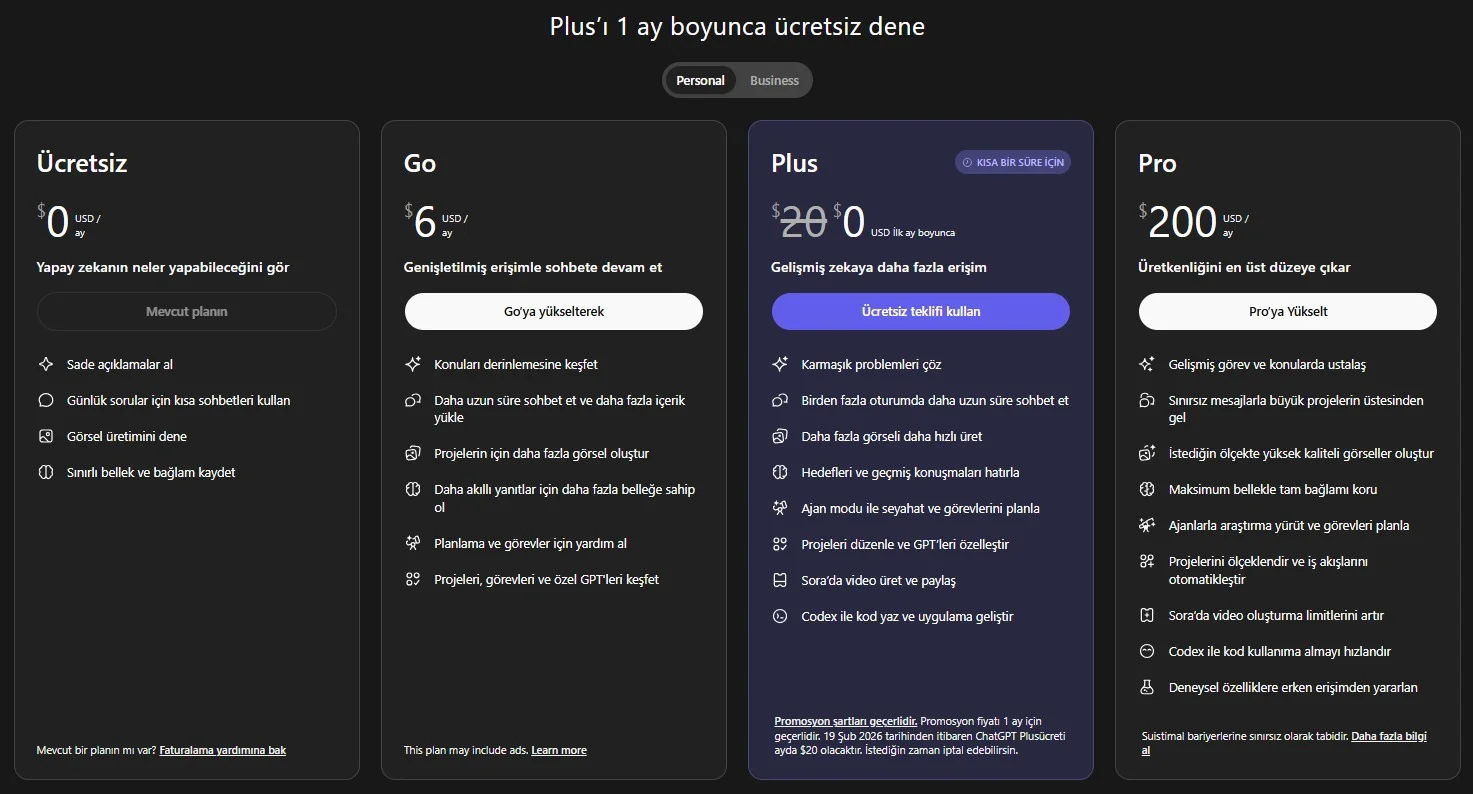The height and width of the screenshot is (794, 1473).
Task: Upgrade with the Pro'ya Yükselt button
Action: pyautogui.click(x=1287, y=311)
